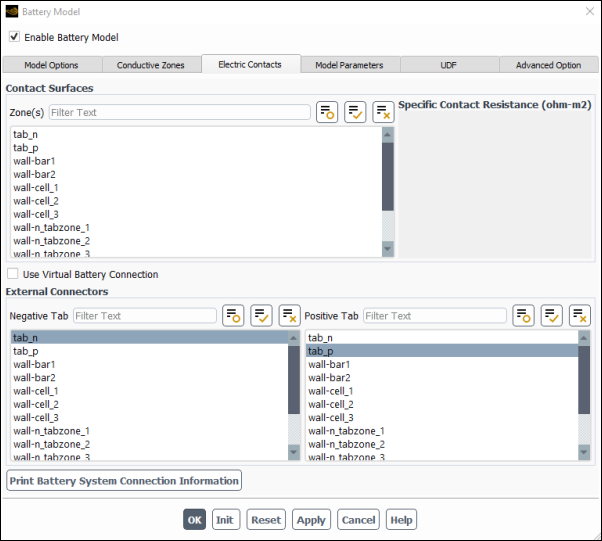Image resolution: width=602 pixels, height=541 pixels.
Task: Select all shown zones in Contact Surfaces
Action: point(355,112)
